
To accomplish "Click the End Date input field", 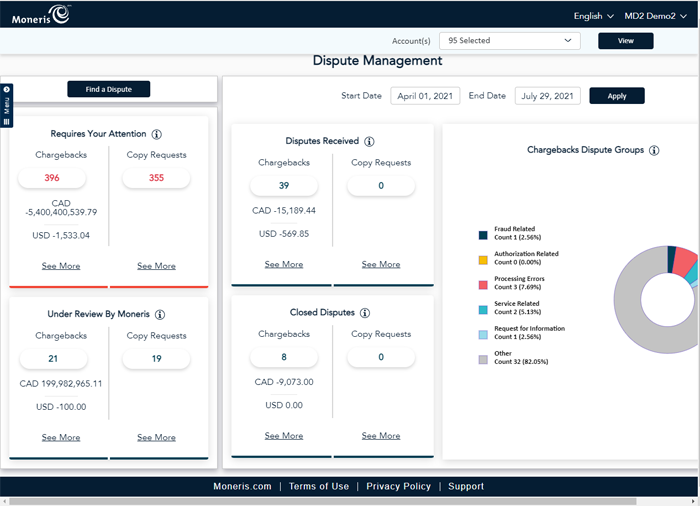I will (548, 96).
